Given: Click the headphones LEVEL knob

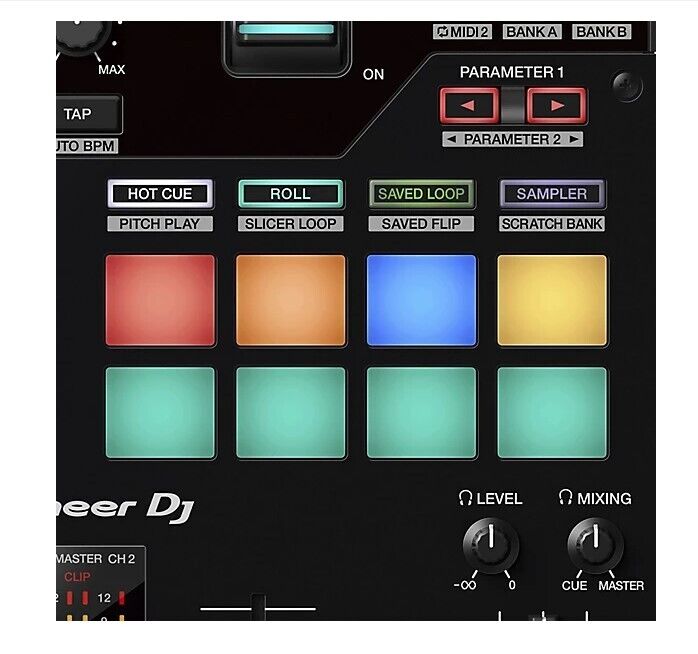Looking at the screenshot, I should [491, 545].
